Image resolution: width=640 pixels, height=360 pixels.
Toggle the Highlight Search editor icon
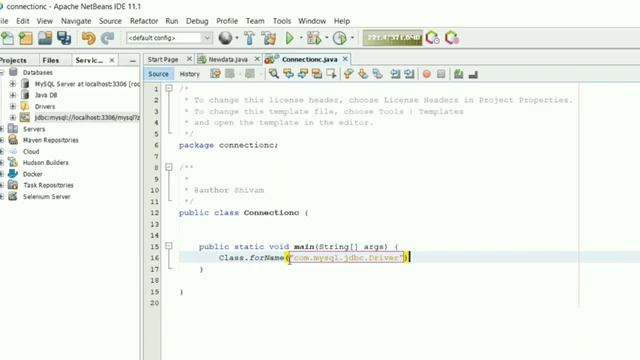coord(317,74)
